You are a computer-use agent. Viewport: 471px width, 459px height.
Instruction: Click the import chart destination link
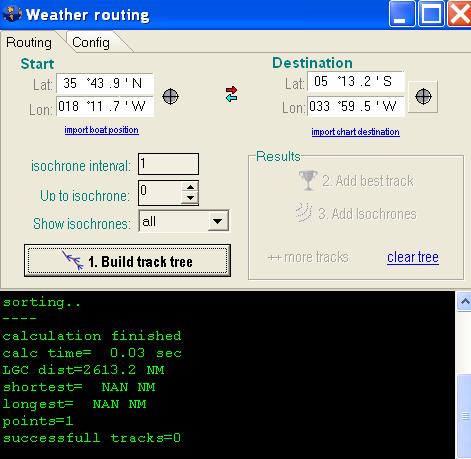point(356,132)
